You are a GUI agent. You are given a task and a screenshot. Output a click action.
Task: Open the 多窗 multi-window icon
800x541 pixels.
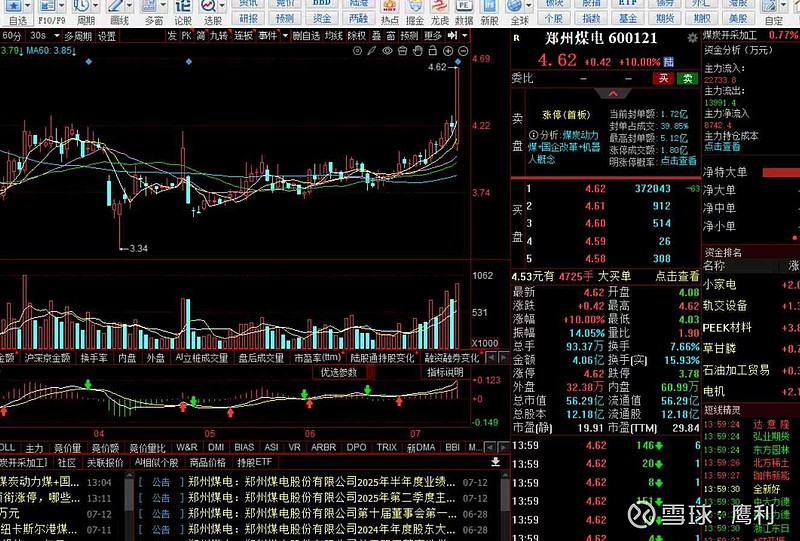pos(149,6)
